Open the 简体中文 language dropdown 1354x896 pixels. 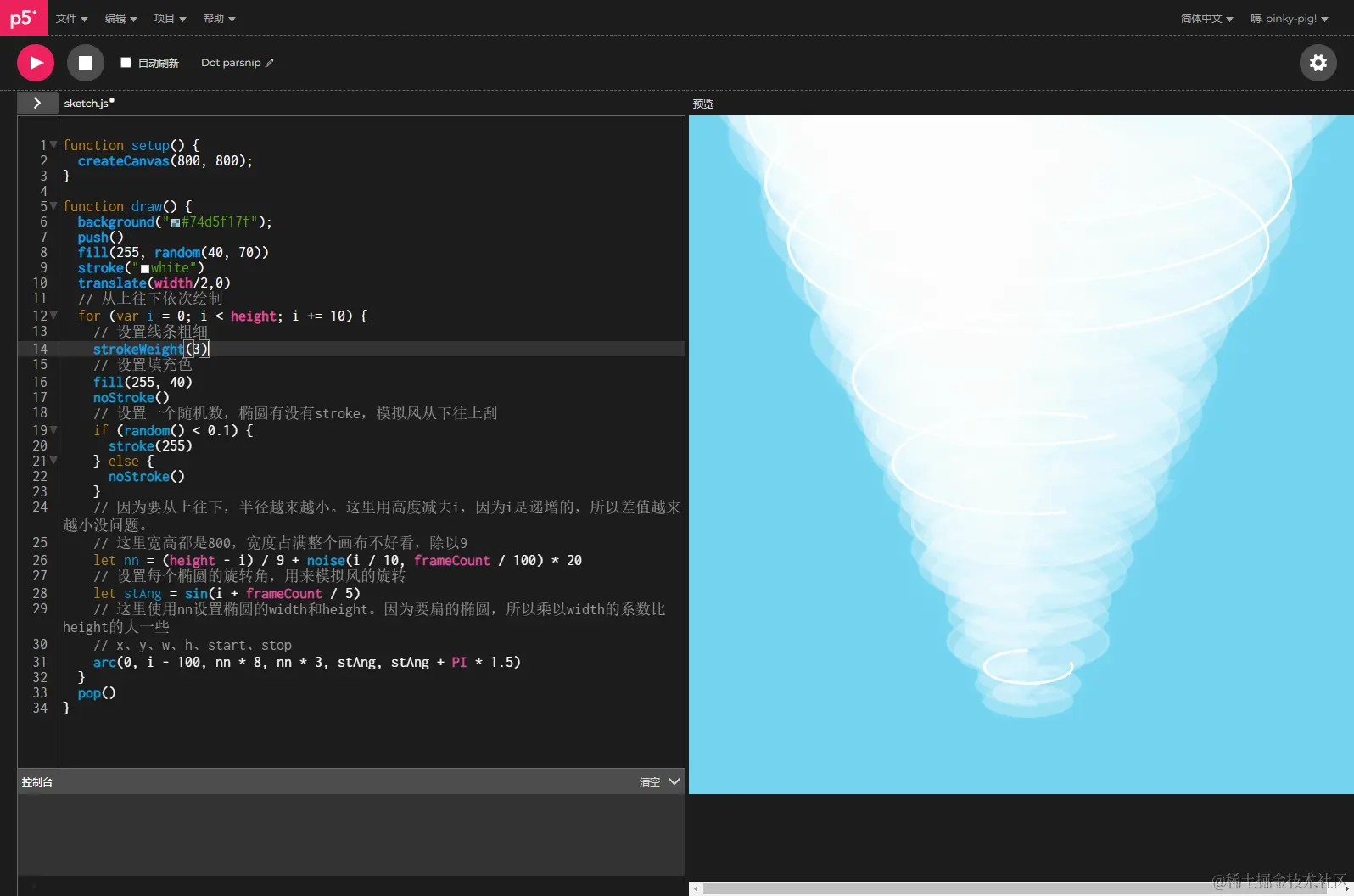pos(1207,18)
